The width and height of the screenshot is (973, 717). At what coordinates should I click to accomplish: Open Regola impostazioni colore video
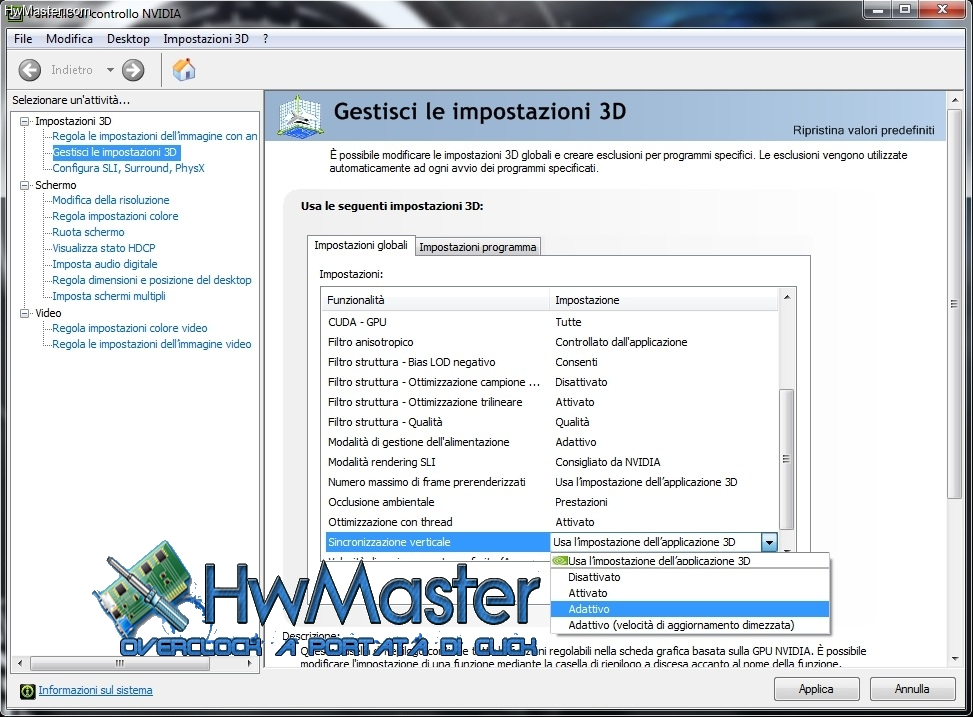click(x=129, y=328)
